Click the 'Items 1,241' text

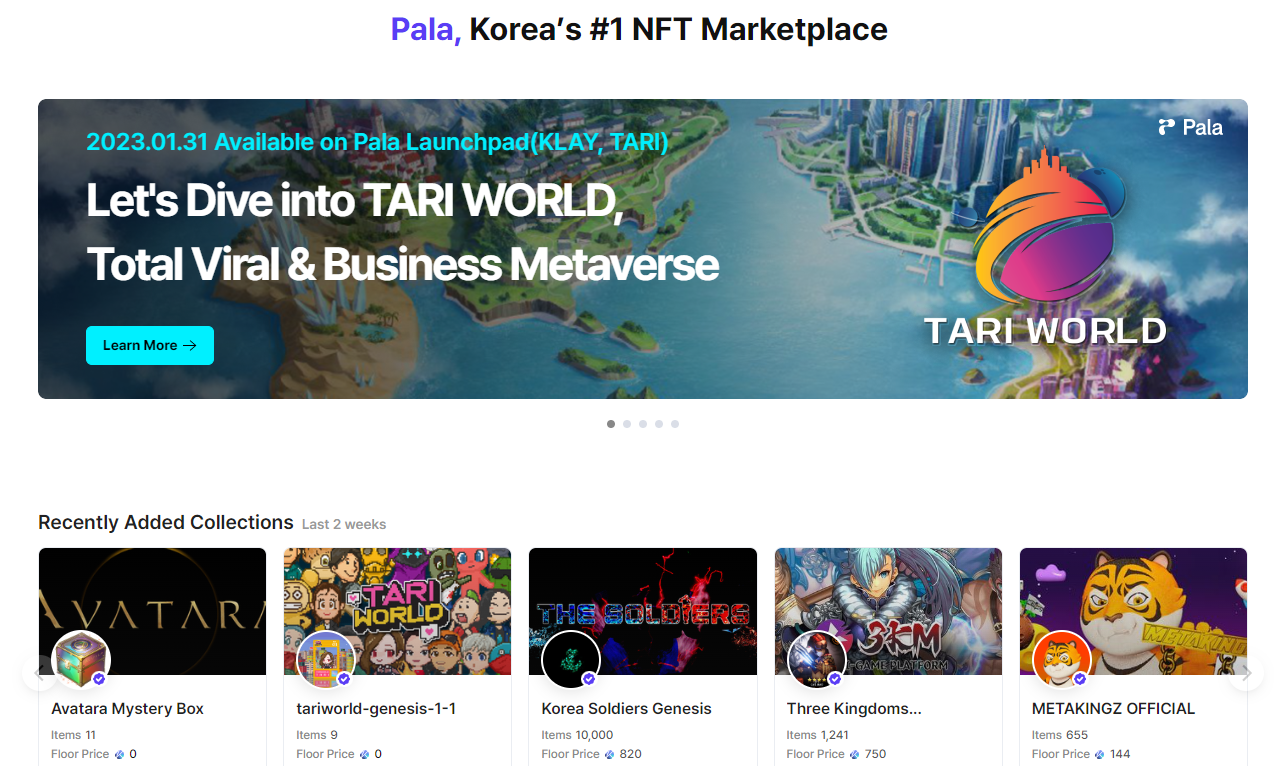(817, 735)
